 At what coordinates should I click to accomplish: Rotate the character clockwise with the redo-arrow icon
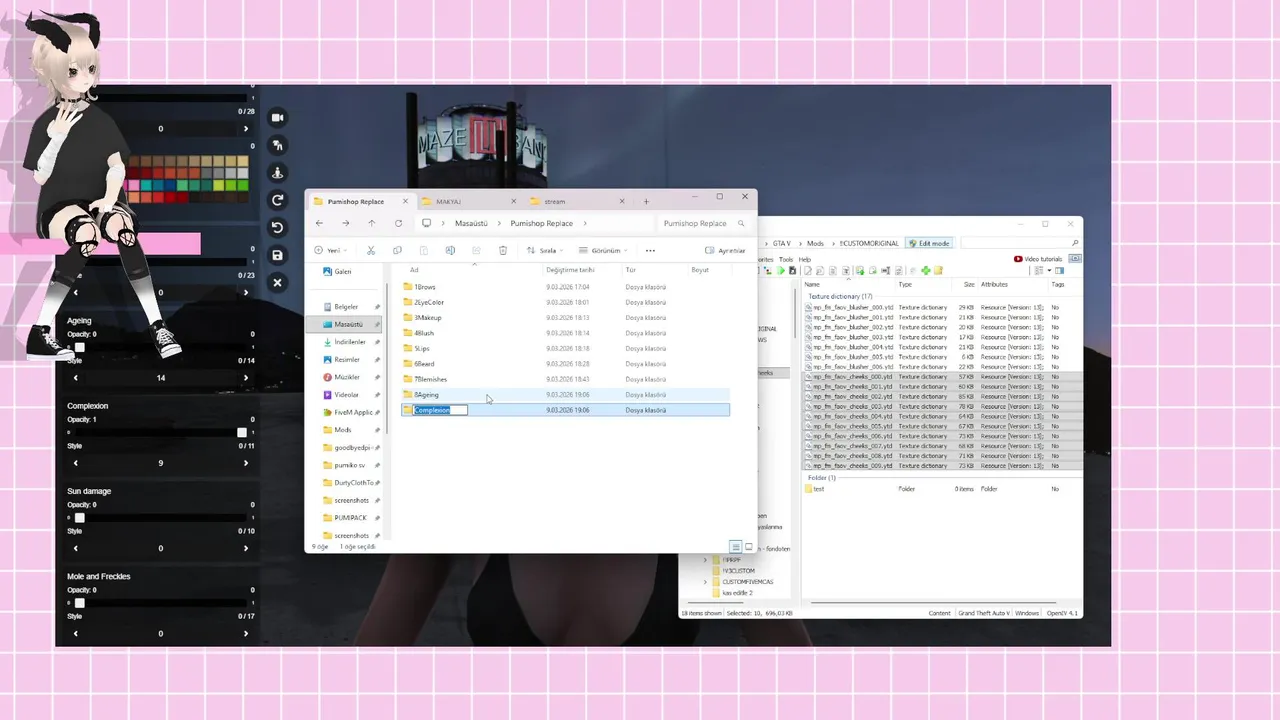tap(278, 200)
